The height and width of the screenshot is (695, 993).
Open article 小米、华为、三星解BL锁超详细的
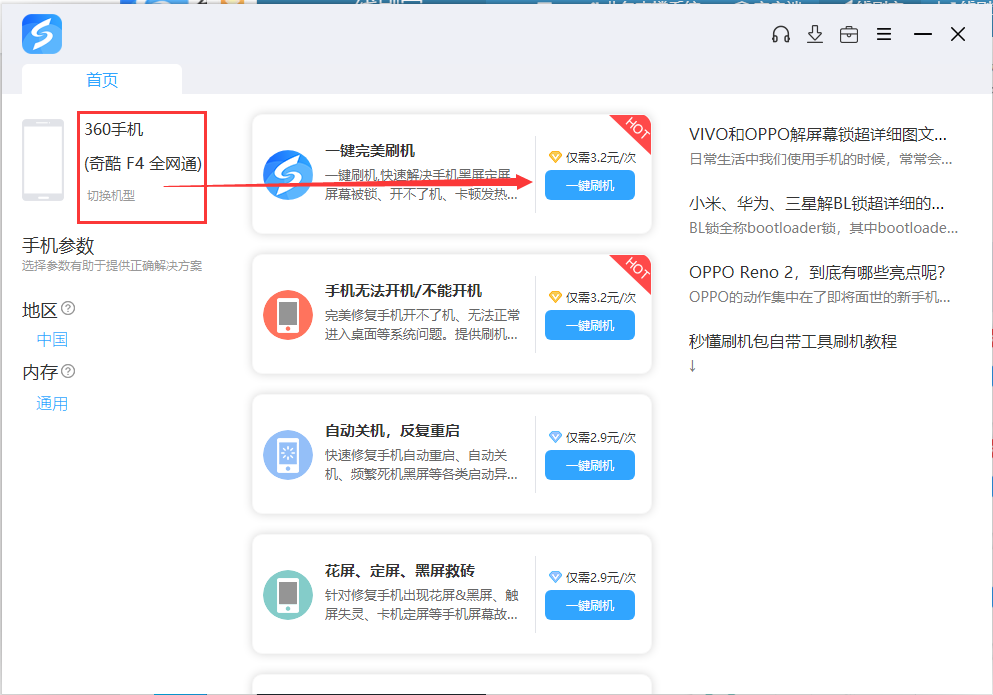816,203
